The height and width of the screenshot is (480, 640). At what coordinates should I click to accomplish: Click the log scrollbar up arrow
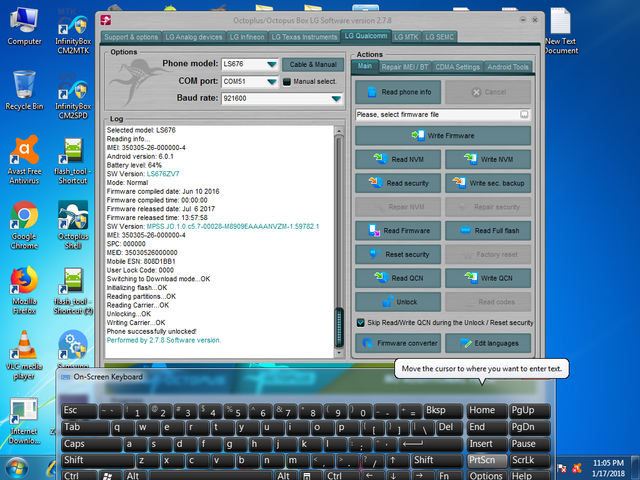tap(338, 131)
